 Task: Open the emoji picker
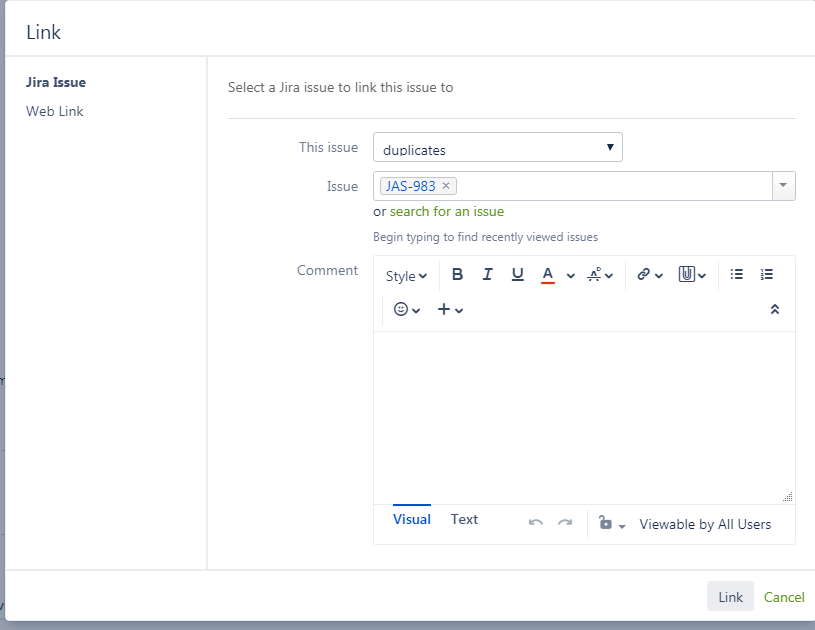(x=406, y=310)
